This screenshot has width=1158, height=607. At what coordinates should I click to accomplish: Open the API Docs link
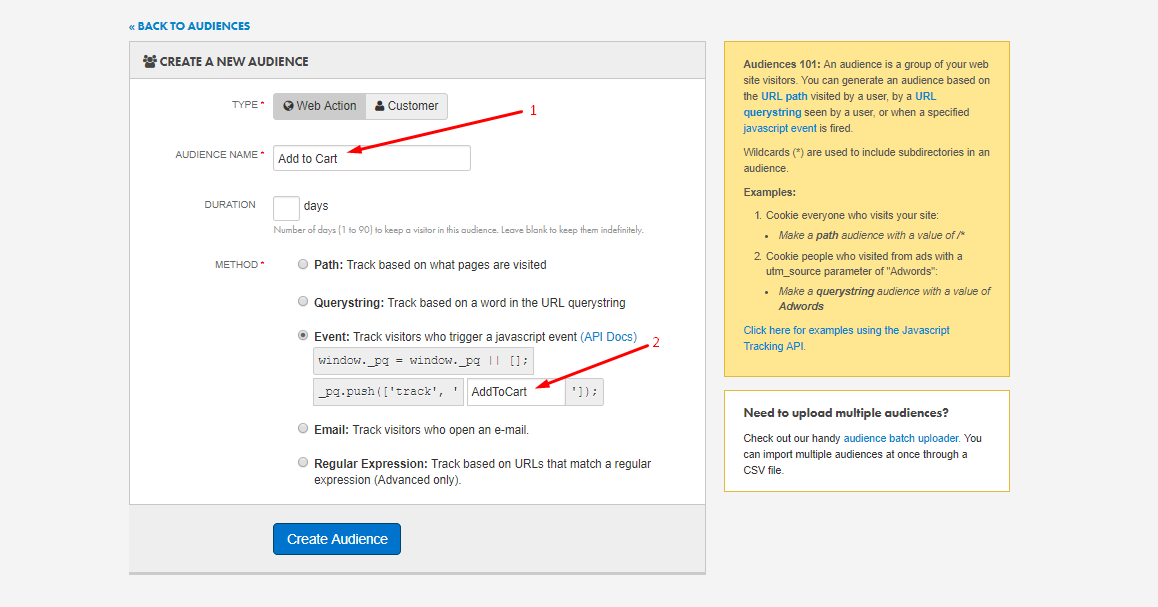pyautogui.click(x=609, y=337)
